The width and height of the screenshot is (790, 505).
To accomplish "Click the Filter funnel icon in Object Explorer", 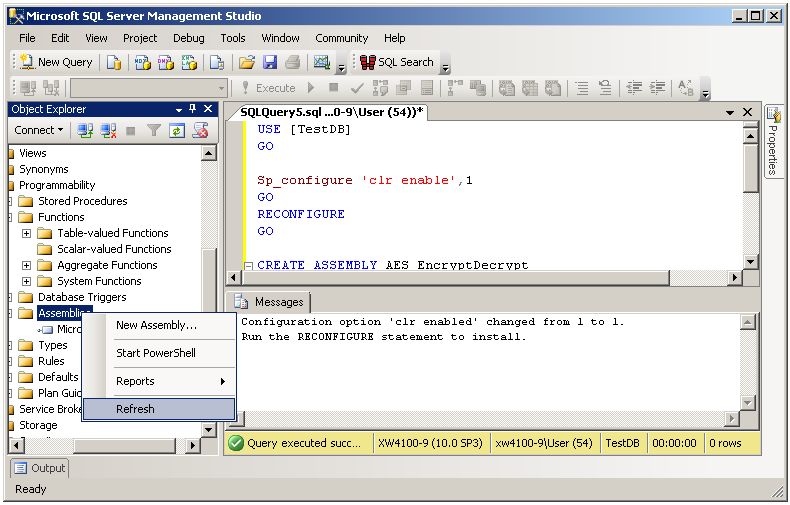I will (154, 130).
